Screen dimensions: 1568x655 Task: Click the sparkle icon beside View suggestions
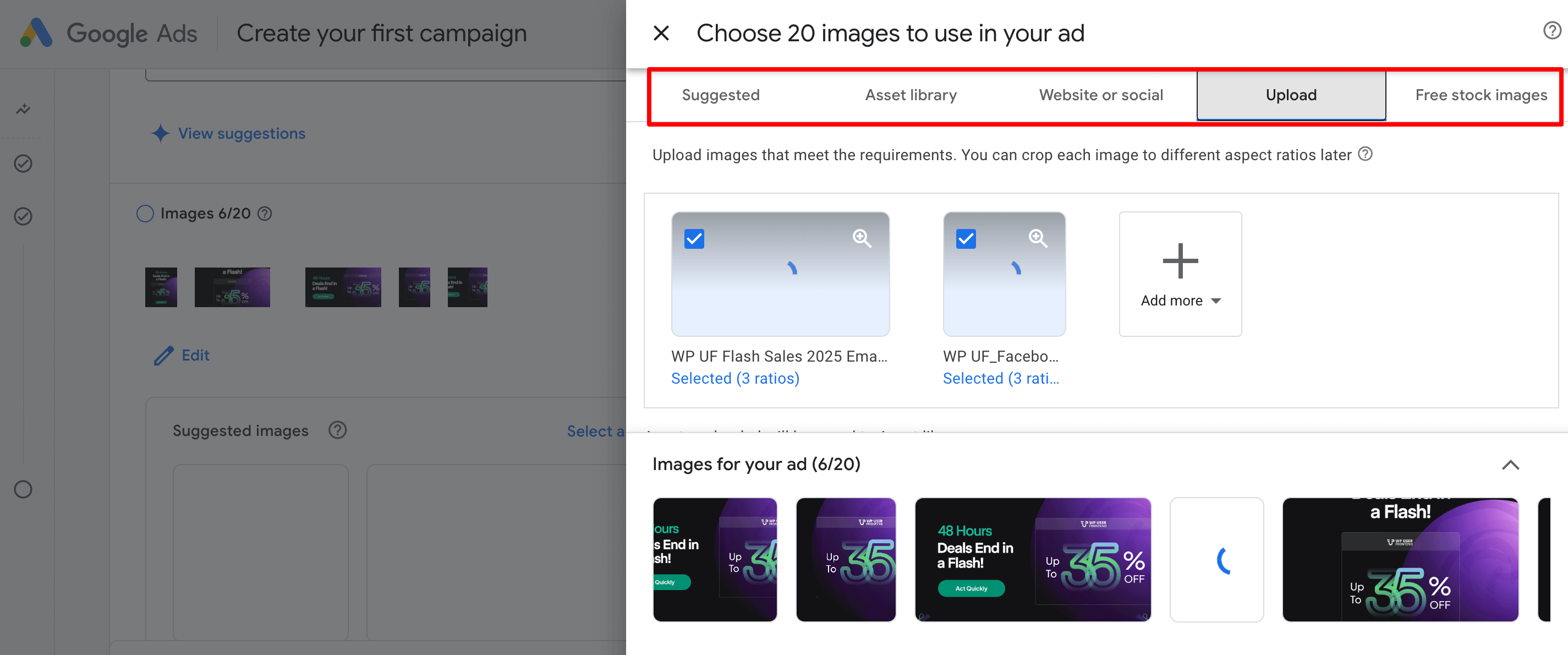click(x=160, y=133)
